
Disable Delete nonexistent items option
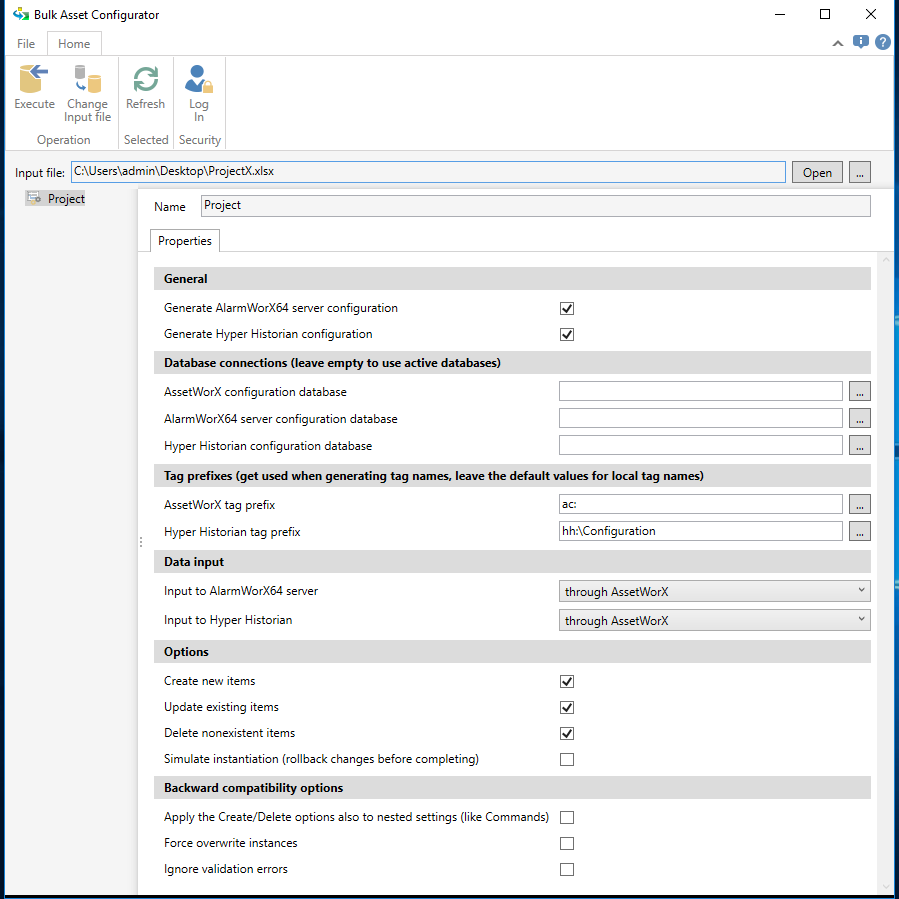(x=567, y=734)
